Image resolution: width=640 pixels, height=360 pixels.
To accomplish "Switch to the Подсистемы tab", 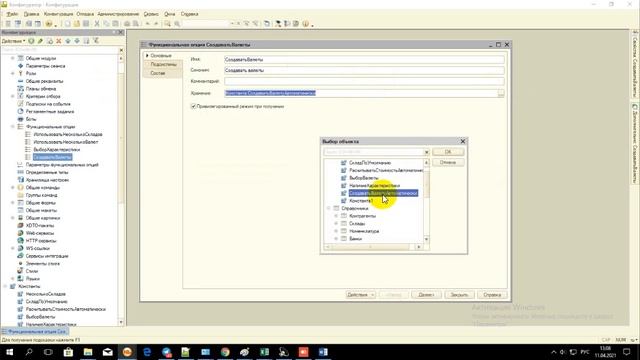I will [163, 64].
